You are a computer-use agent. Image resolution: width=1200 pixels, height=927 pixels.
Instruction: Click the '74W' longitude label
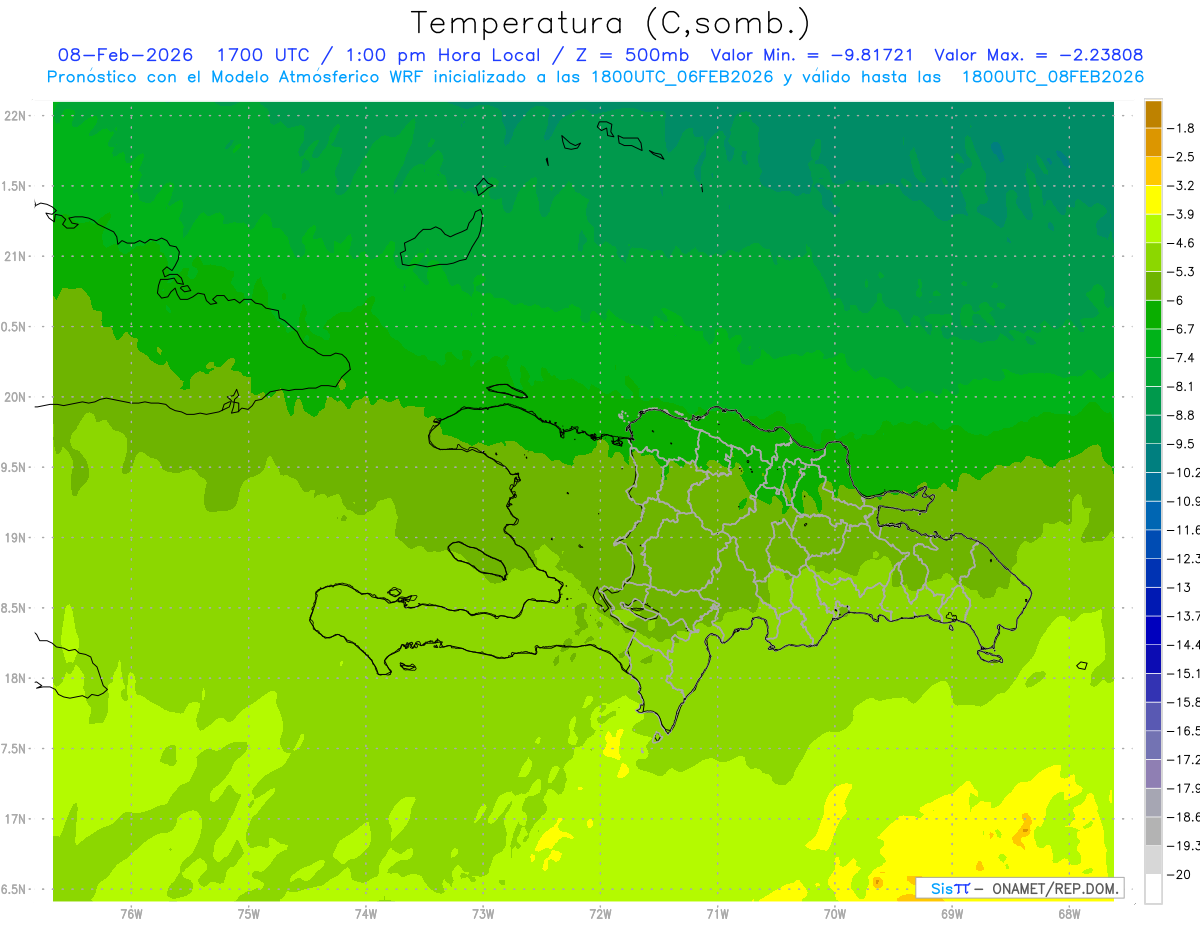click(x=366, y=914)
